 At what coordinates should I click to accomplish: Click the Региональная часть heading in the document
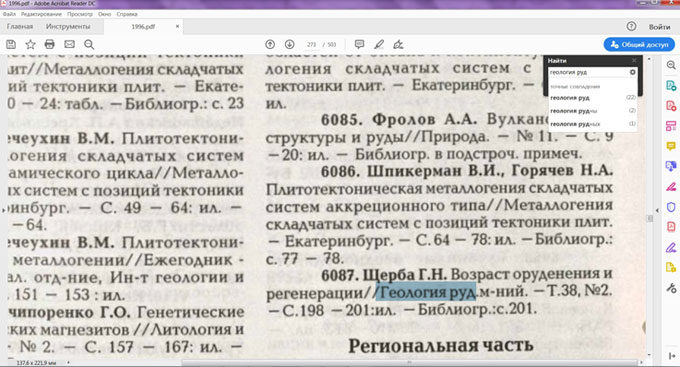pyautogui.click(x=441, y=346)
